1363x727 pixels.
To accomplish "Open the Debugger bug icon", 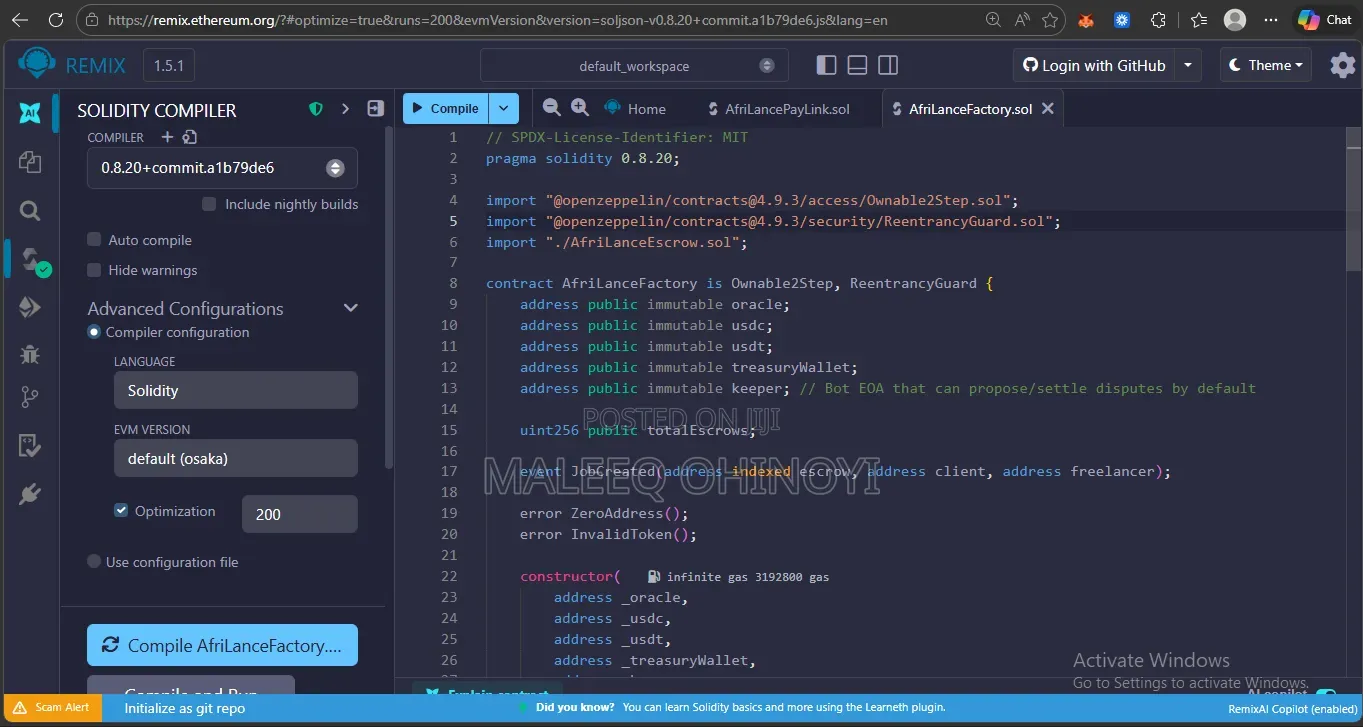I will (x=30, y=353).
